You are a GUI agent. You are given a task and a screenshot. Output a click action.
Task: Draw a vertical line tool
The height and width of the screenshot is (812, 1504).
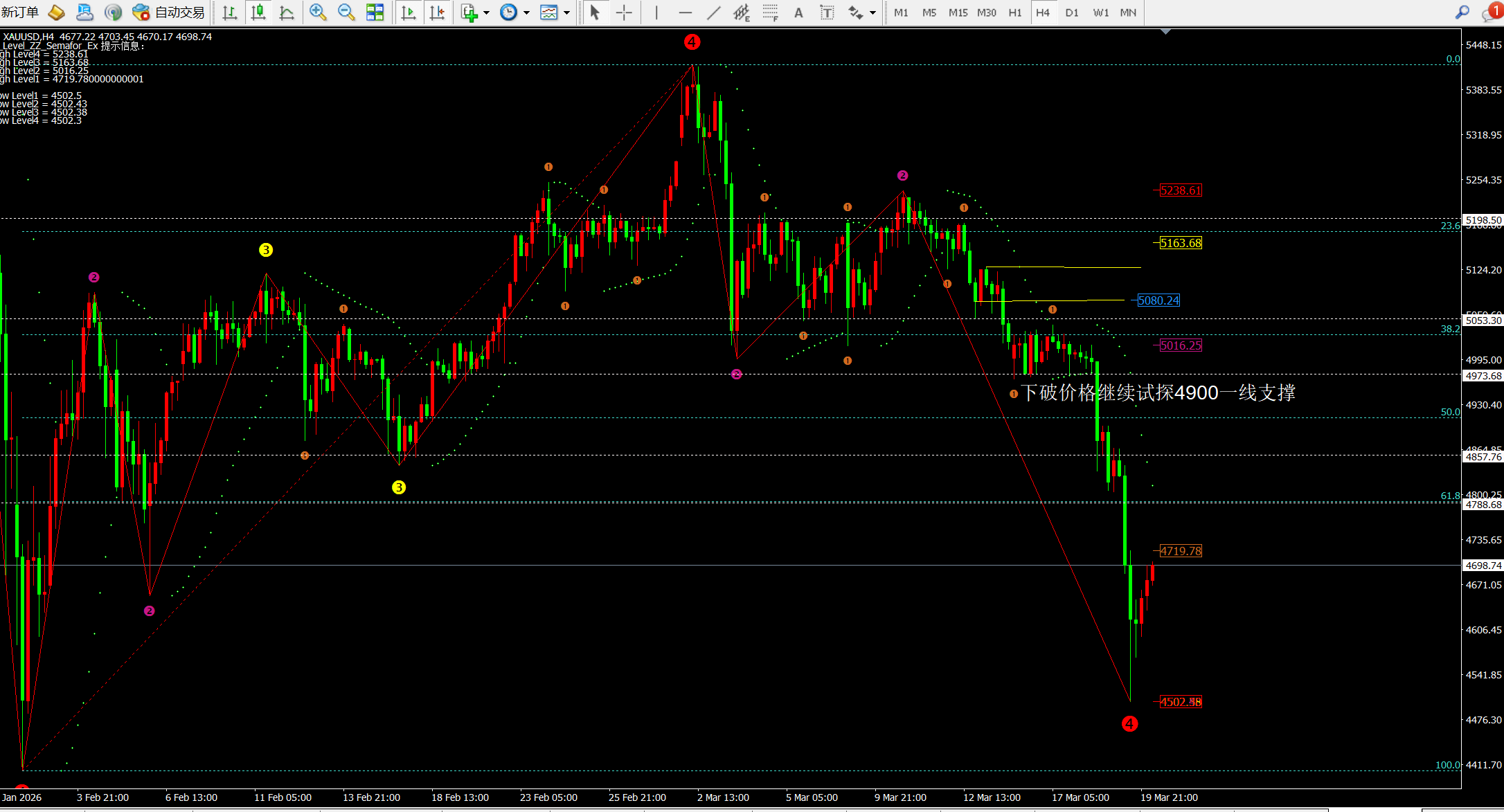pyautogui.click(x=656, y=12)
